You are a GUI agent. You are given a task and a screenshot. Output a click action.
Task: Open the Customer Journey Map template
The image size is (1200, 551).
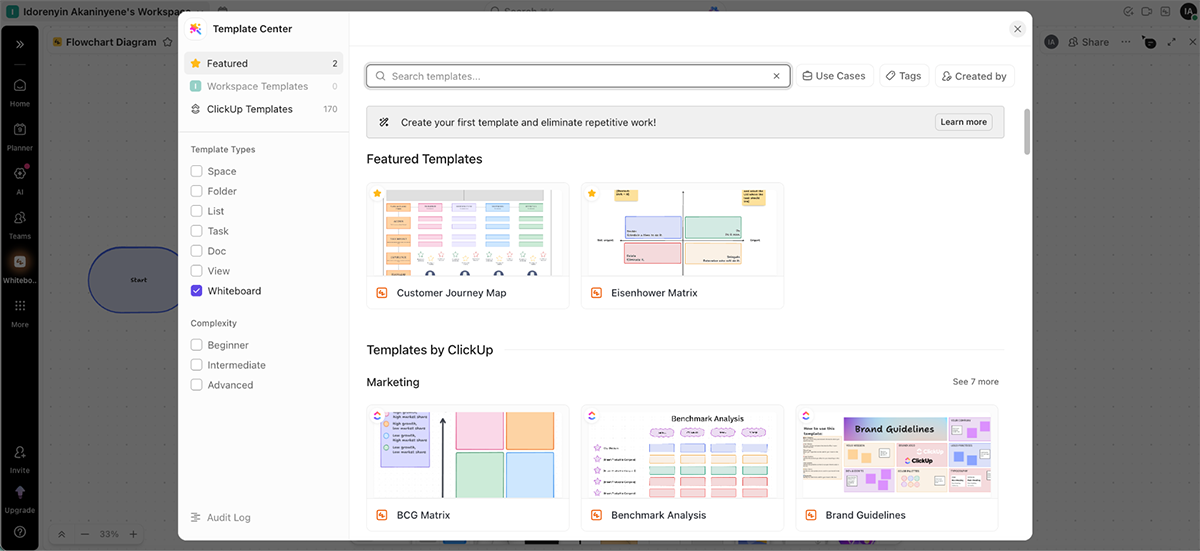(467, 245)
